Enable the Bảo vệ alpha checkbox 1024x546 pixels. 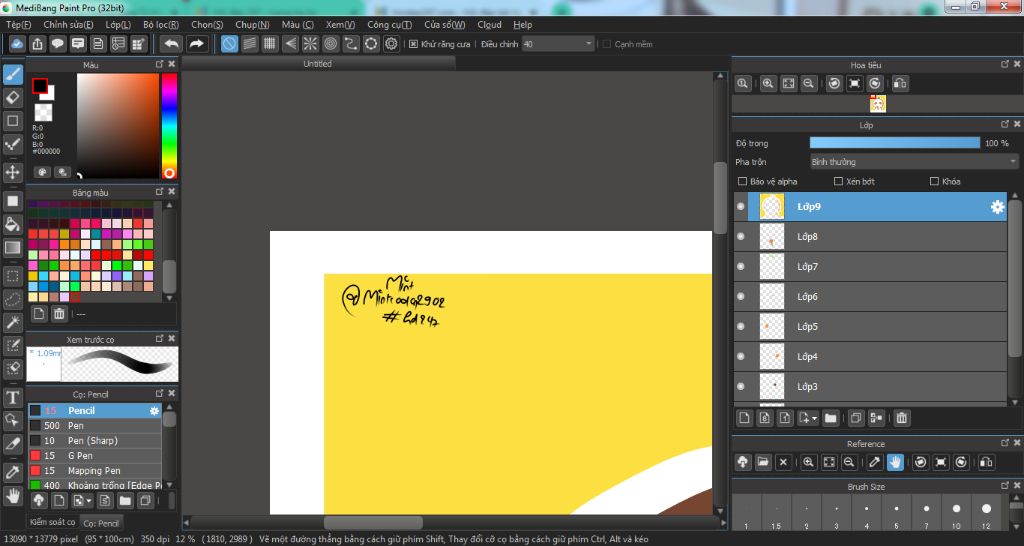click(742, 182)
